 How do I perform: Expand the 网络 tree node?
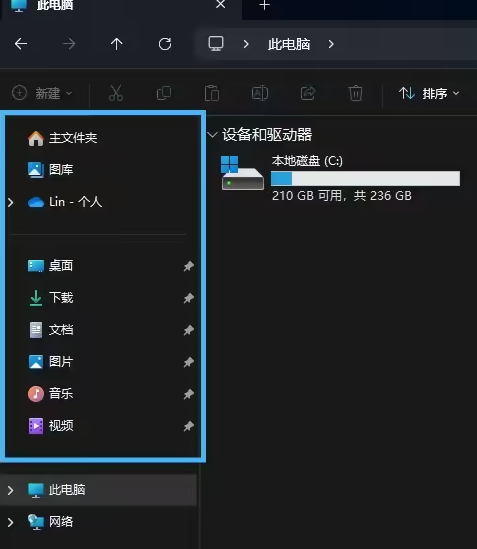pyautogui.click(x=11, y=522)
